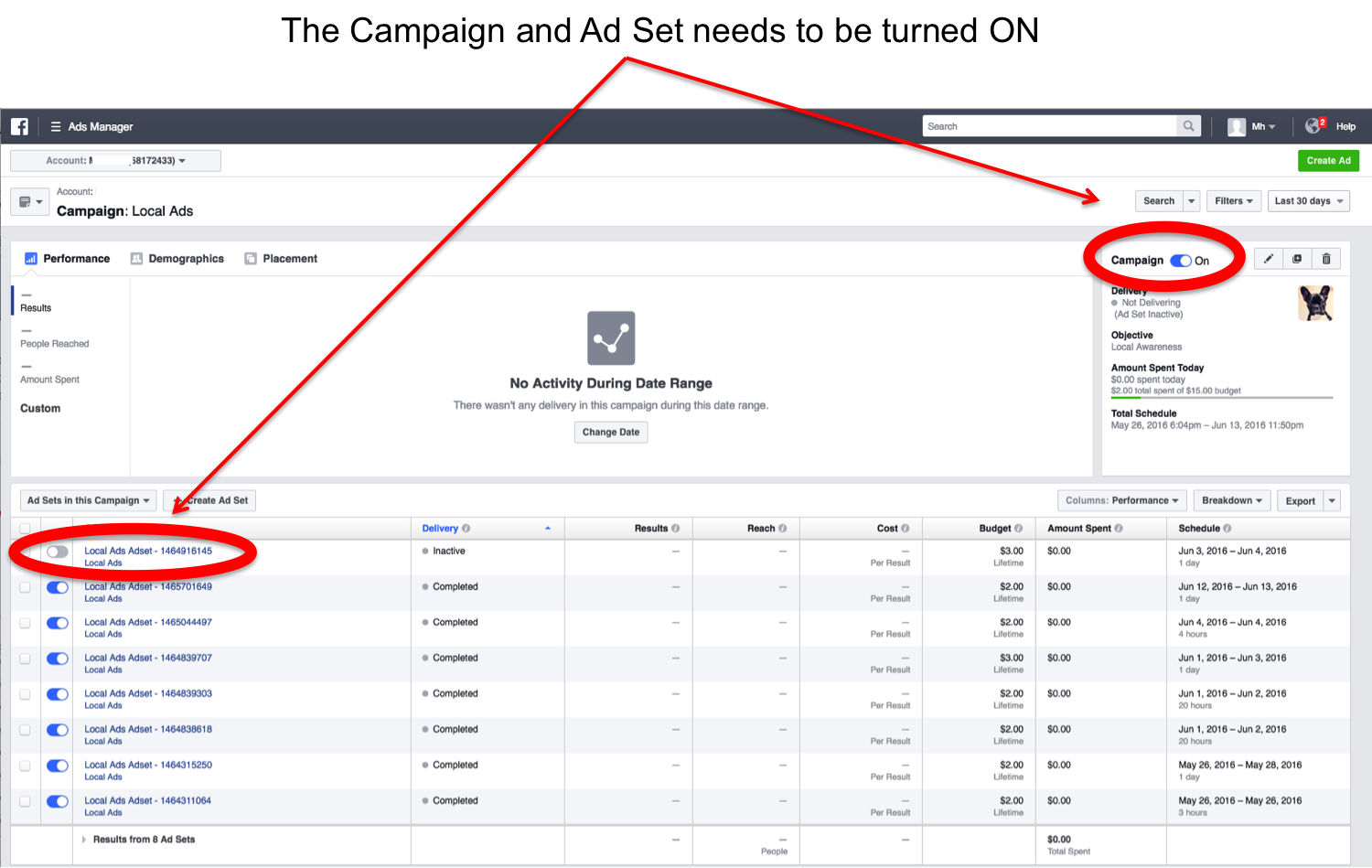
Task: Click the Cost column info icon
Action: (x=905, y=529)
